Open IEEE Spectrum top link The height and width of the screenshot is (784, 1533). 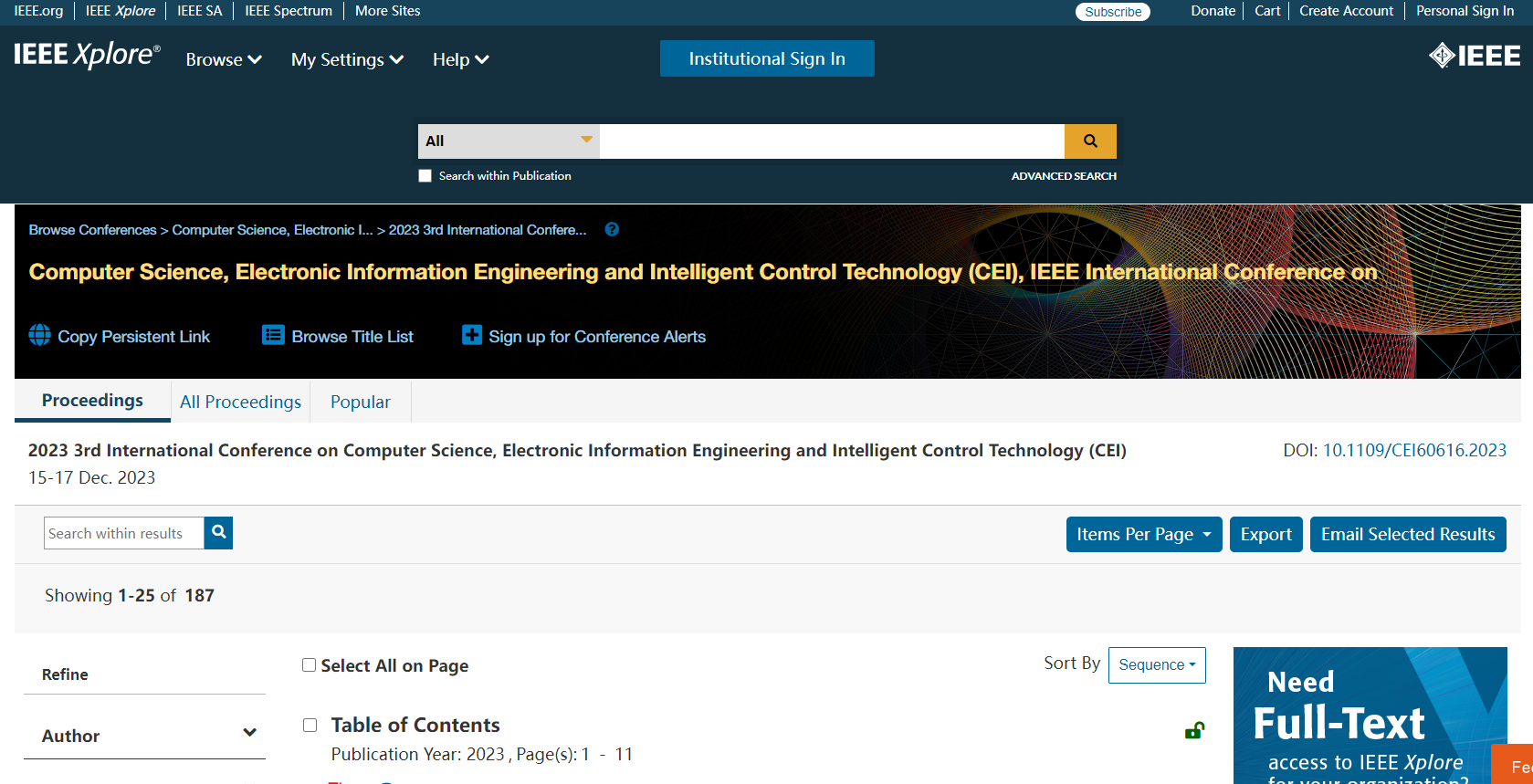(289, 11)
